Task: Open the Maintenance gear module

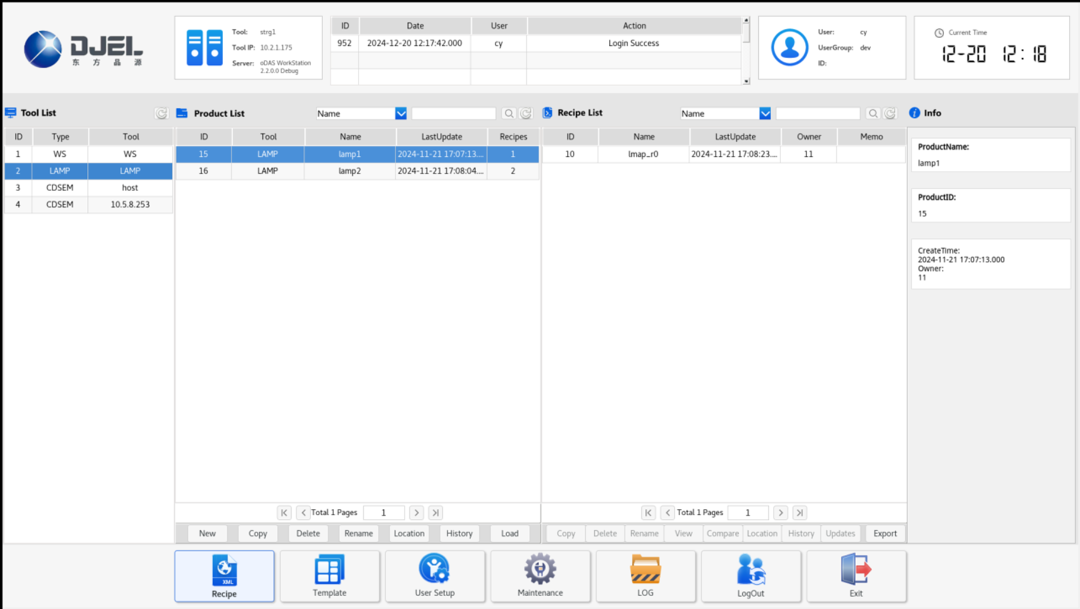Action: [x=540, y=576]
